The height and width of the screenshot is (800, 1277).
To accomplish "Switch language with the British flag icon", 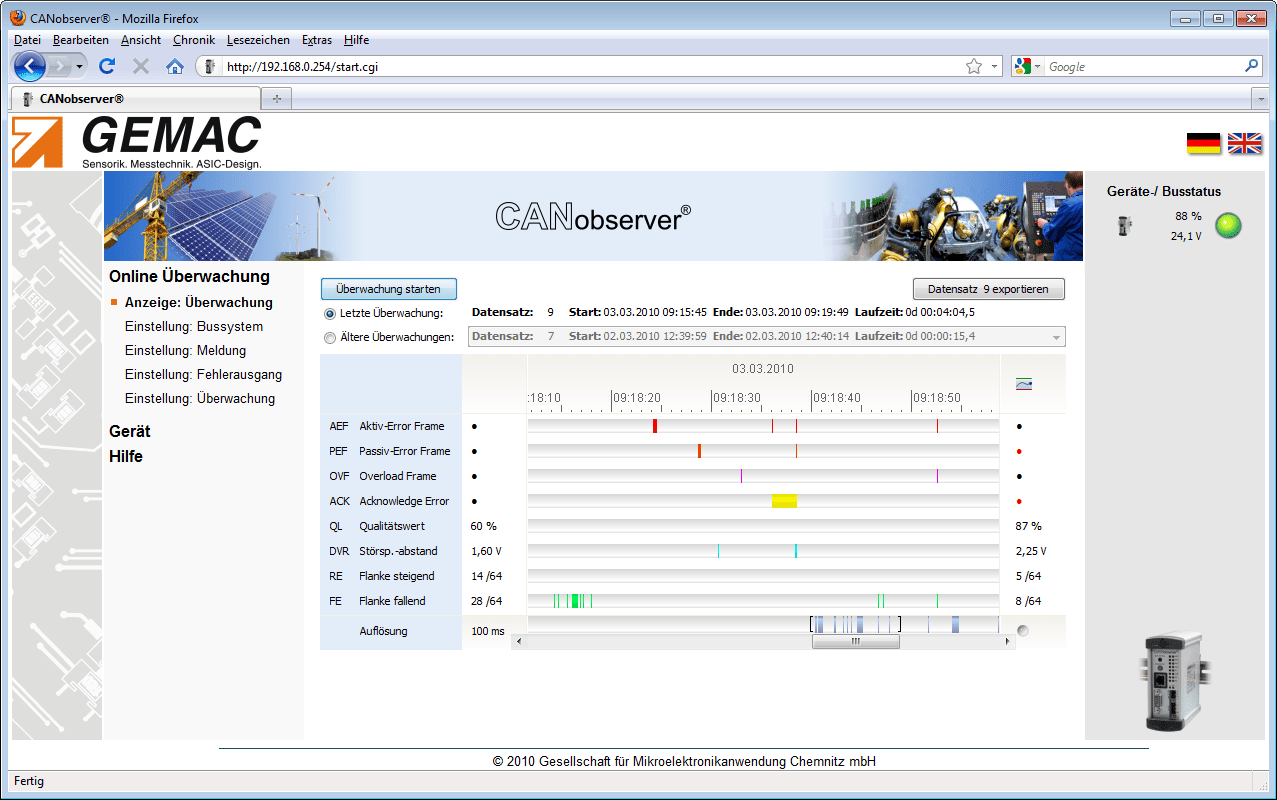I will point(1244,144).
